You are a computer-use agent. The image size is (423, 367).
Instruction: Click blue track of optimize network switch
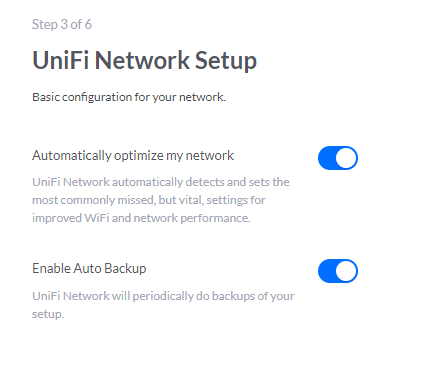[327, 158]
